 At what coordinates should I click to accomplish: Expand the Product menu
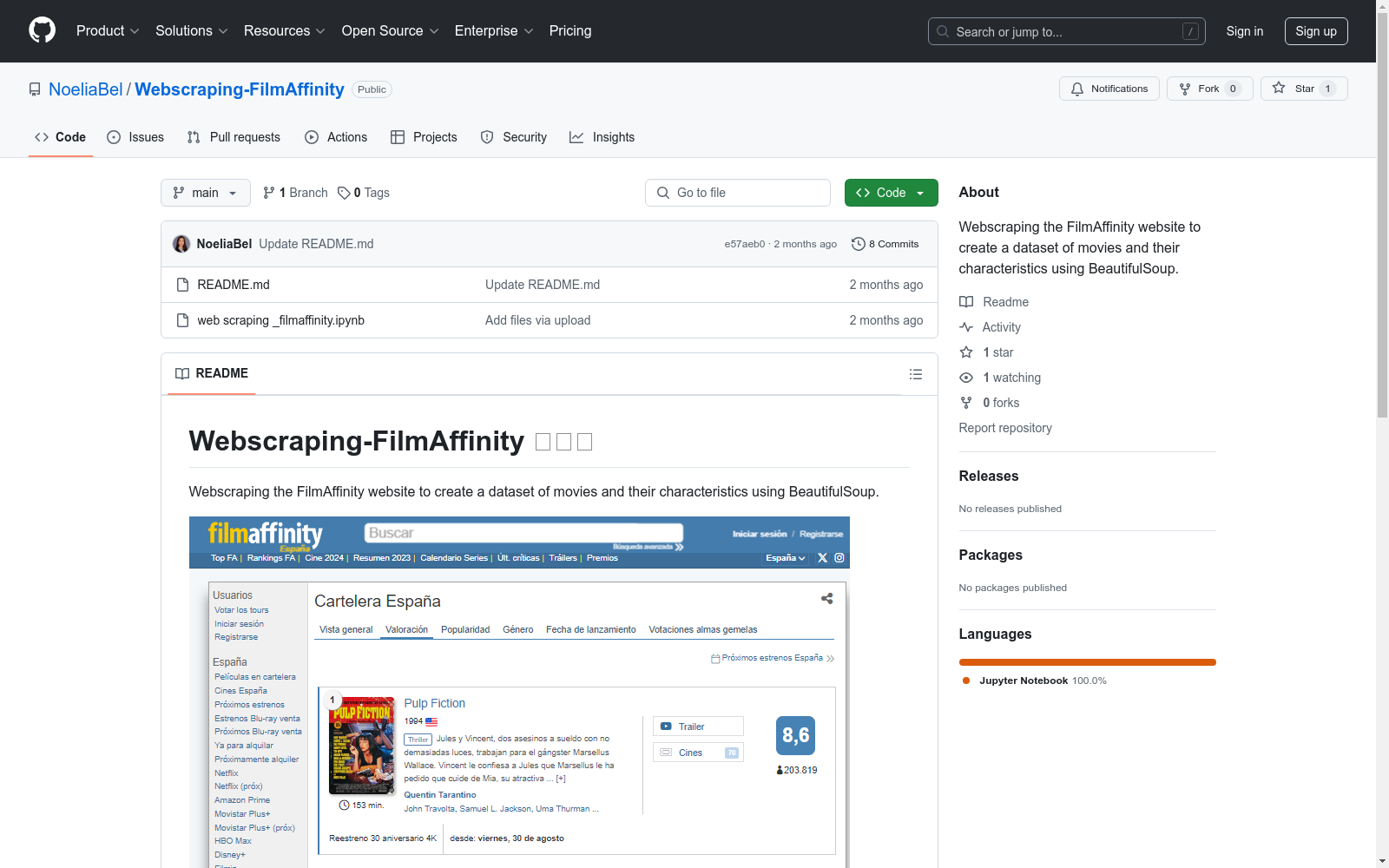108,30
